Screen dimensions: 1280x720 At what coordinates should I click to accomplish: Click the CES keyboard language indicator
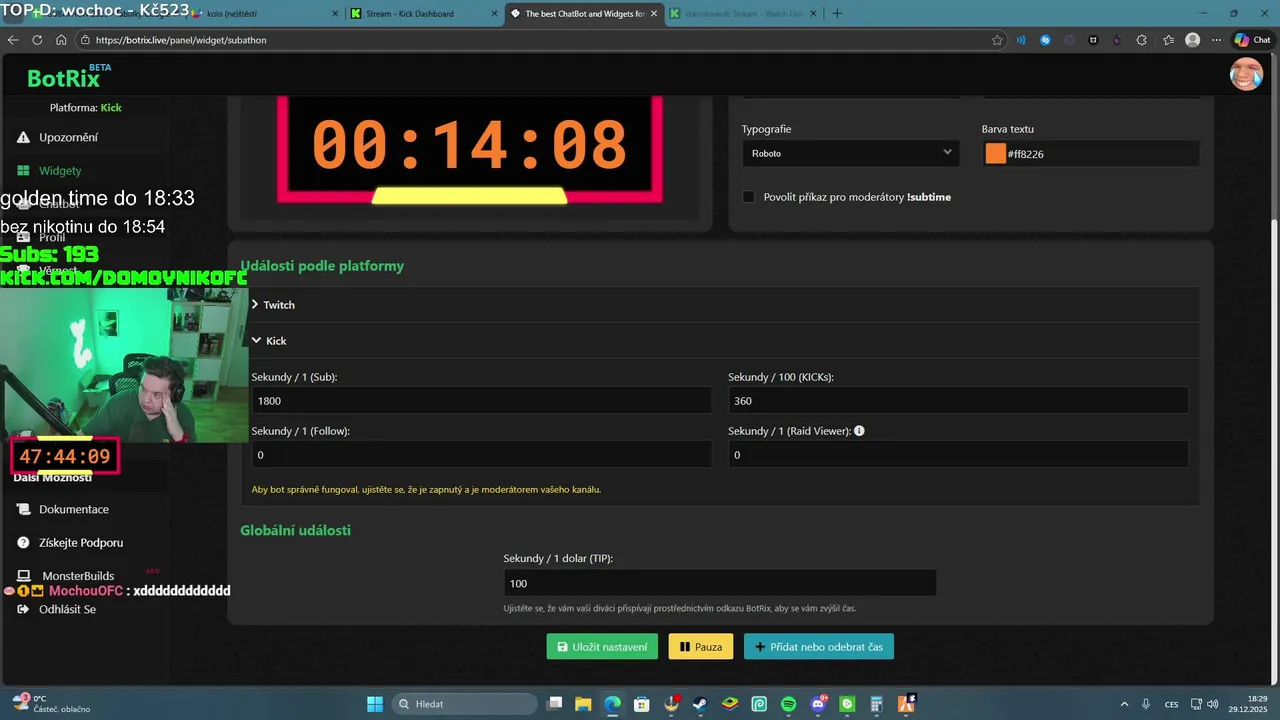tap(1171, 704)
